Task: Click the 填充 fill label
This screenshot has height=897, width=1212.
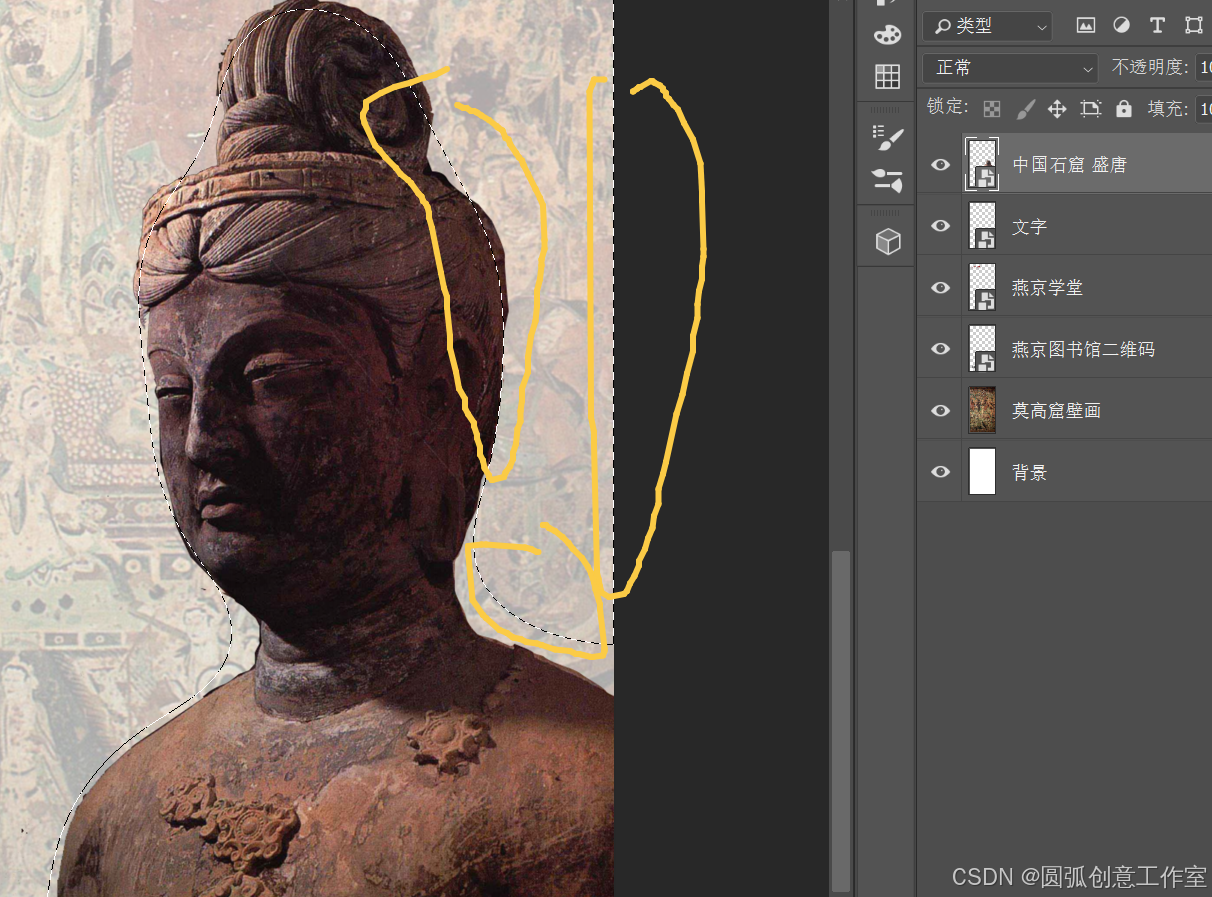Action: (x=1167, y=108)
